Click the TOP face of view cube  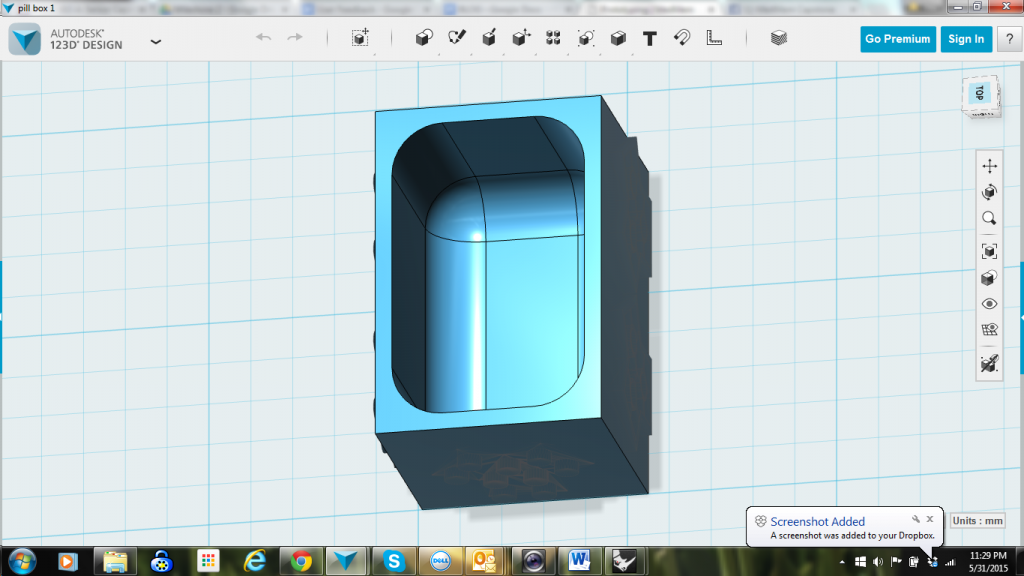tap(979, 93)
